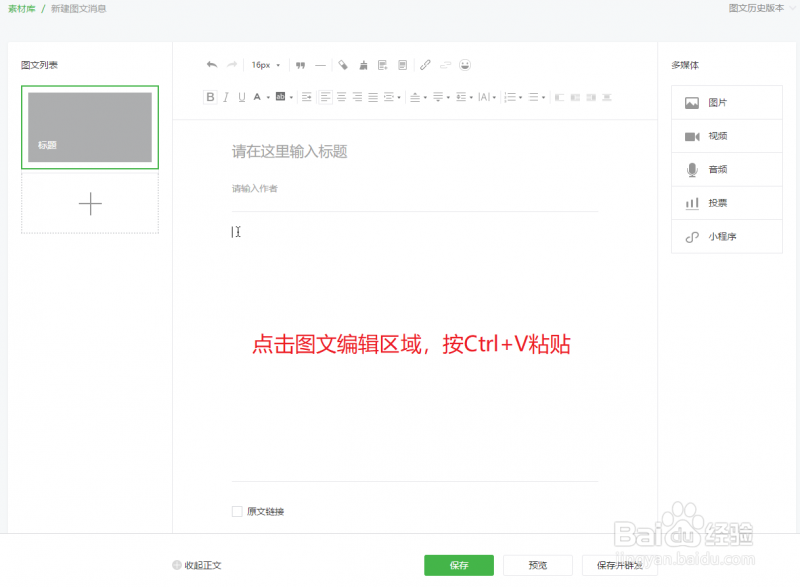Screen dimensions: 800x587
Task: Go back to 素材库 via breadcrumb
Action: point(21,9)
